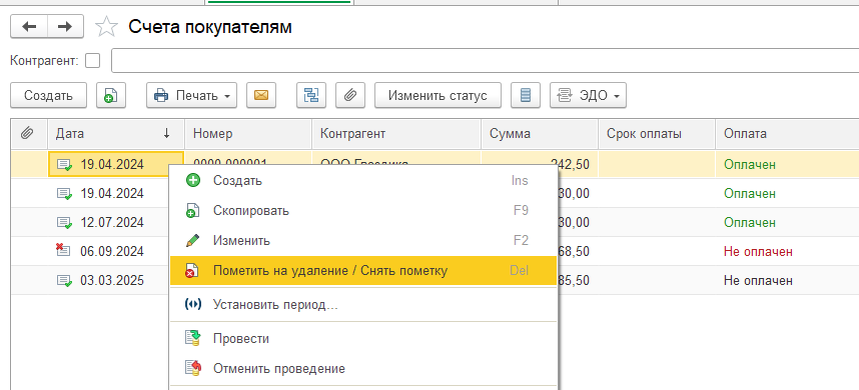Choose Скопировать from the context menu

363,210
